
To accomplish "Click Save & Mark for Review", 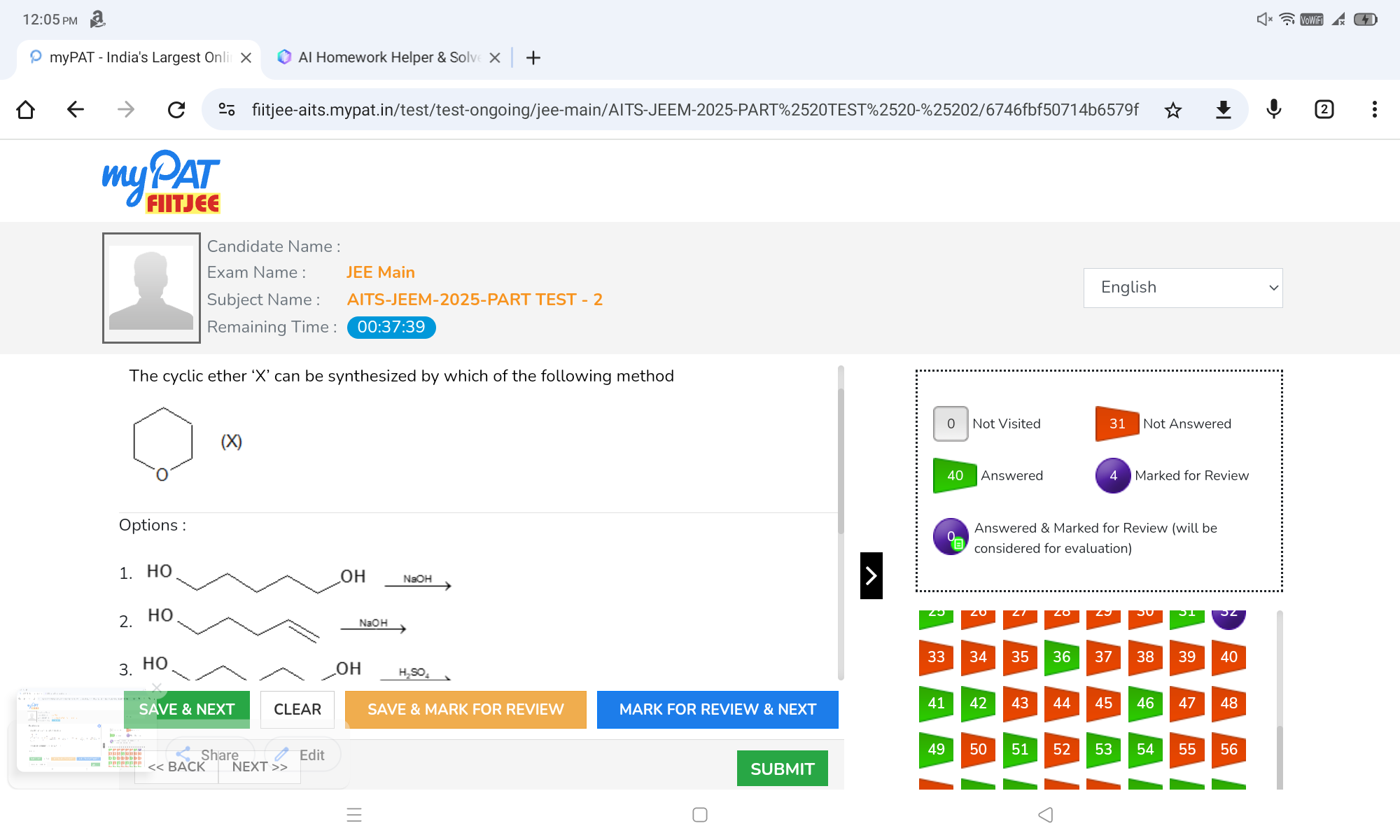I will (465, 710).
